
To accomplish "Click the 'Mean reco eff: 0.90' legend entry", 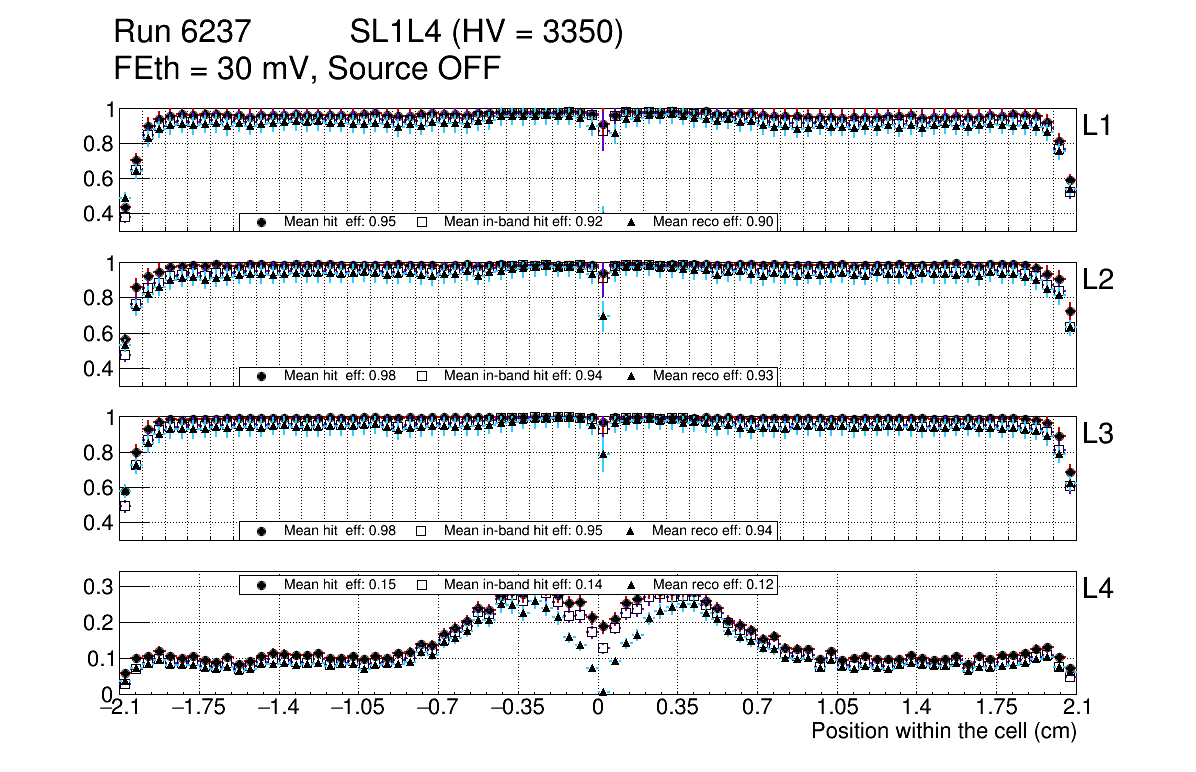I will coord(713,222).
